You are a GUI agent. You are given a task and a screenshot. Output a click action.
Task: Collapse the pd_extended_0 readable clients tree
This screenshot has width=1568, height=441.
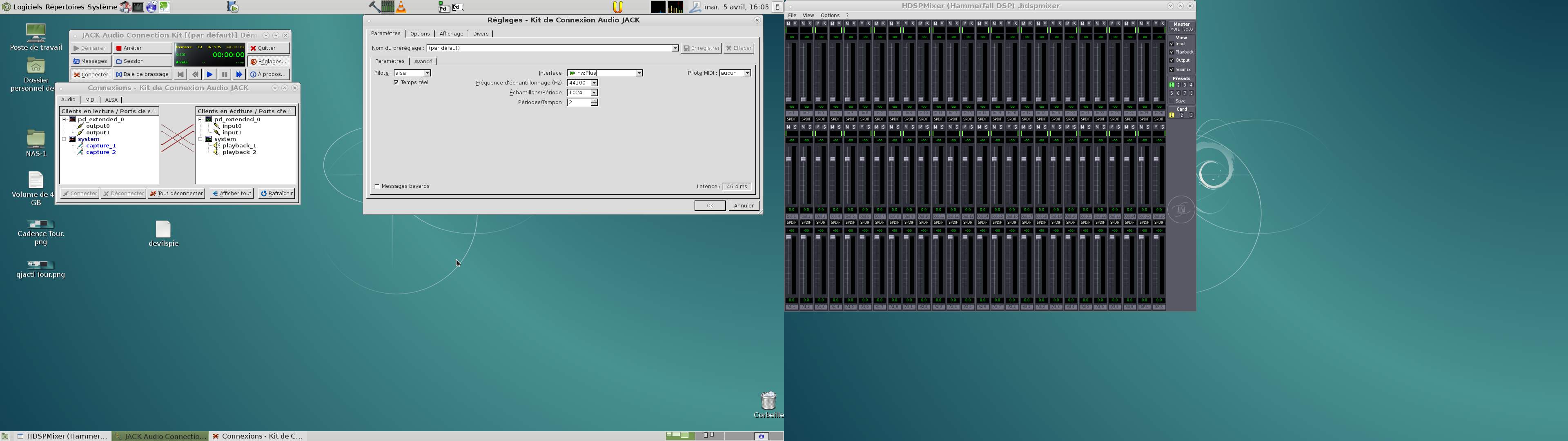click(64, 119)
